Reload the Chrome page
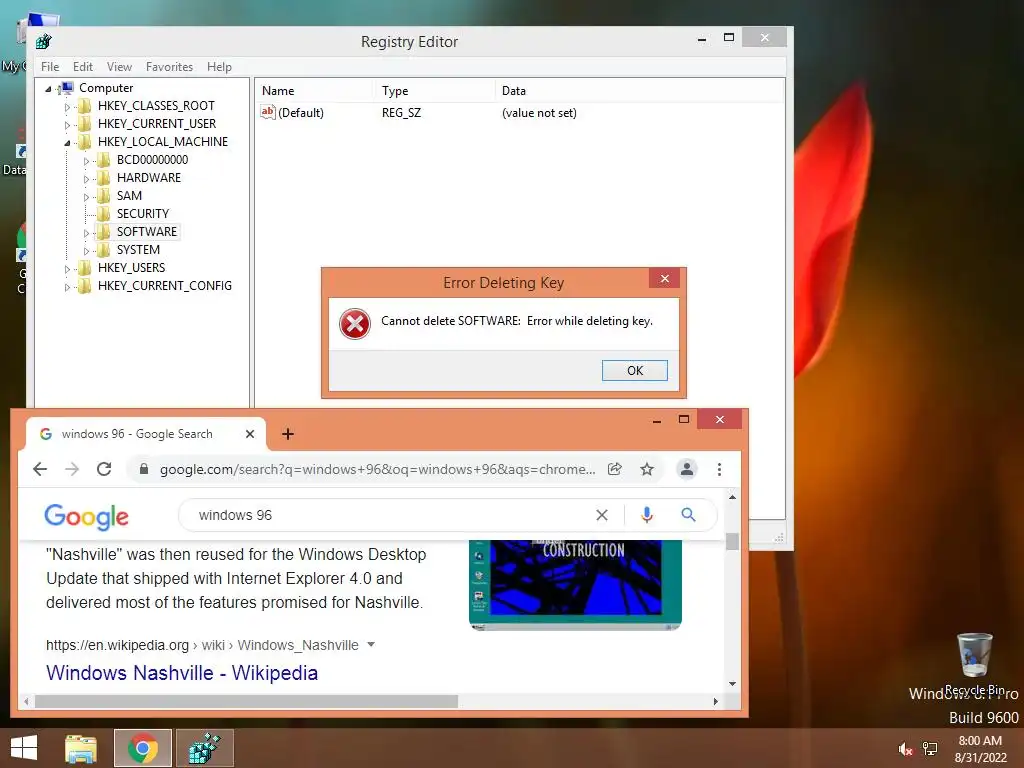The height and width of the screenshot is (768, 1024). (x=104, y=469)
